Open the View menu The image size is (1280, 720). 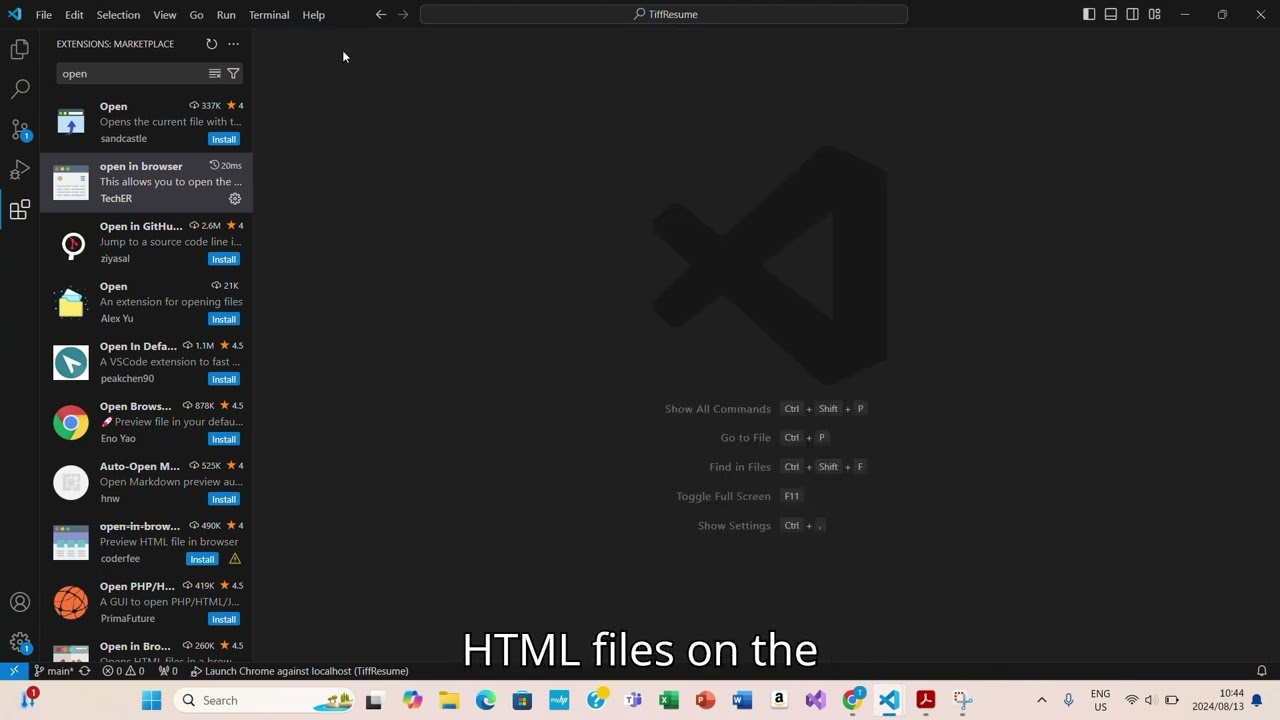coord(165,15)
